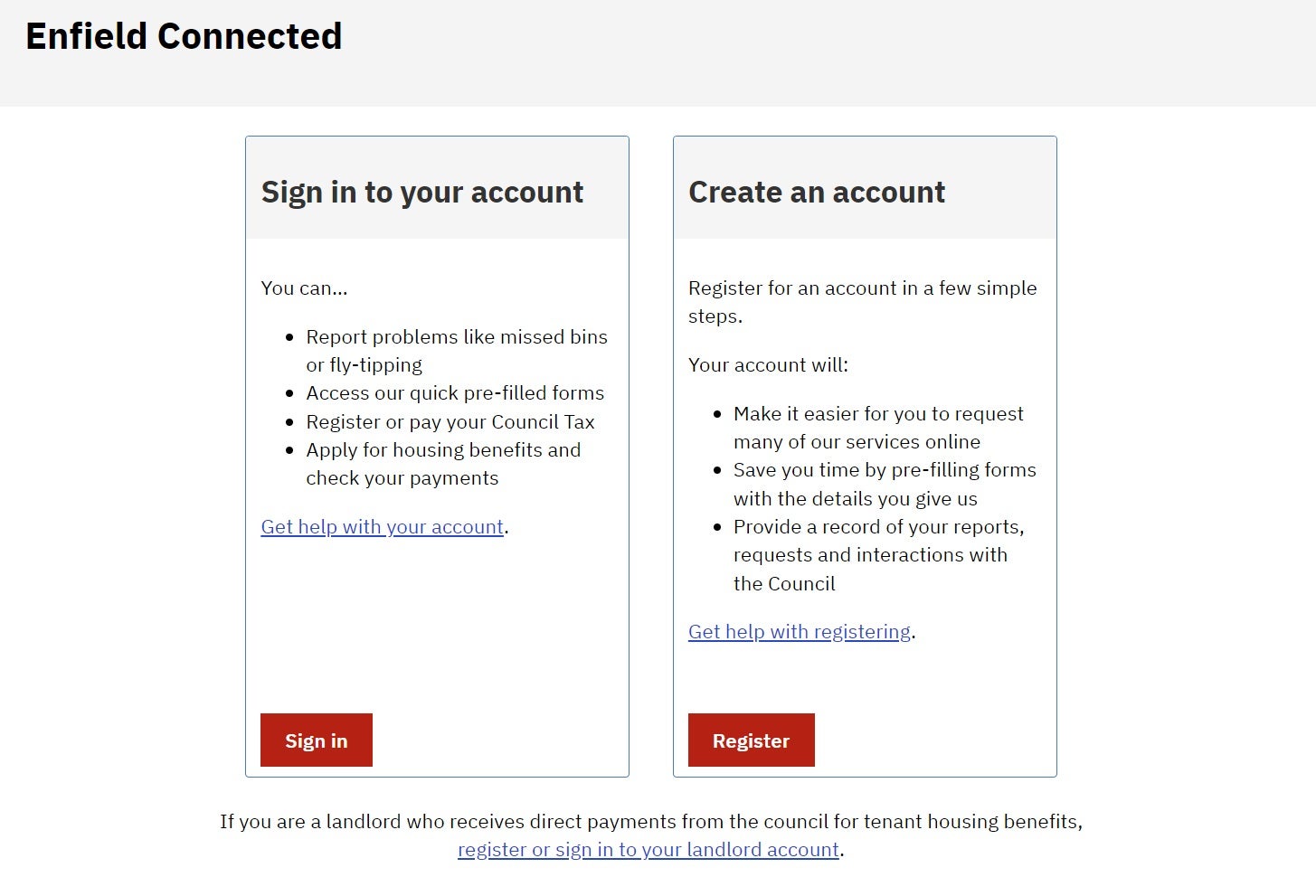Click the pre-filled forms bullet text

click(456, 392)
